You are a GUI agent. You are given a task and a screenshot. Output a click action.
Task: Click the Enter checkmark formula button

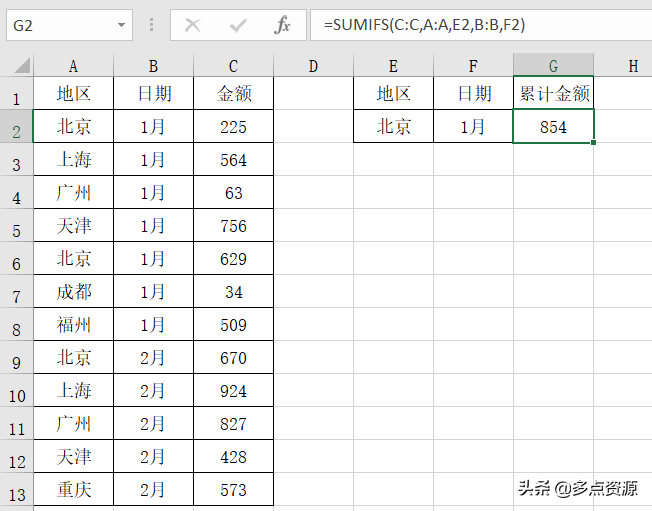click(x=238, y=25)
